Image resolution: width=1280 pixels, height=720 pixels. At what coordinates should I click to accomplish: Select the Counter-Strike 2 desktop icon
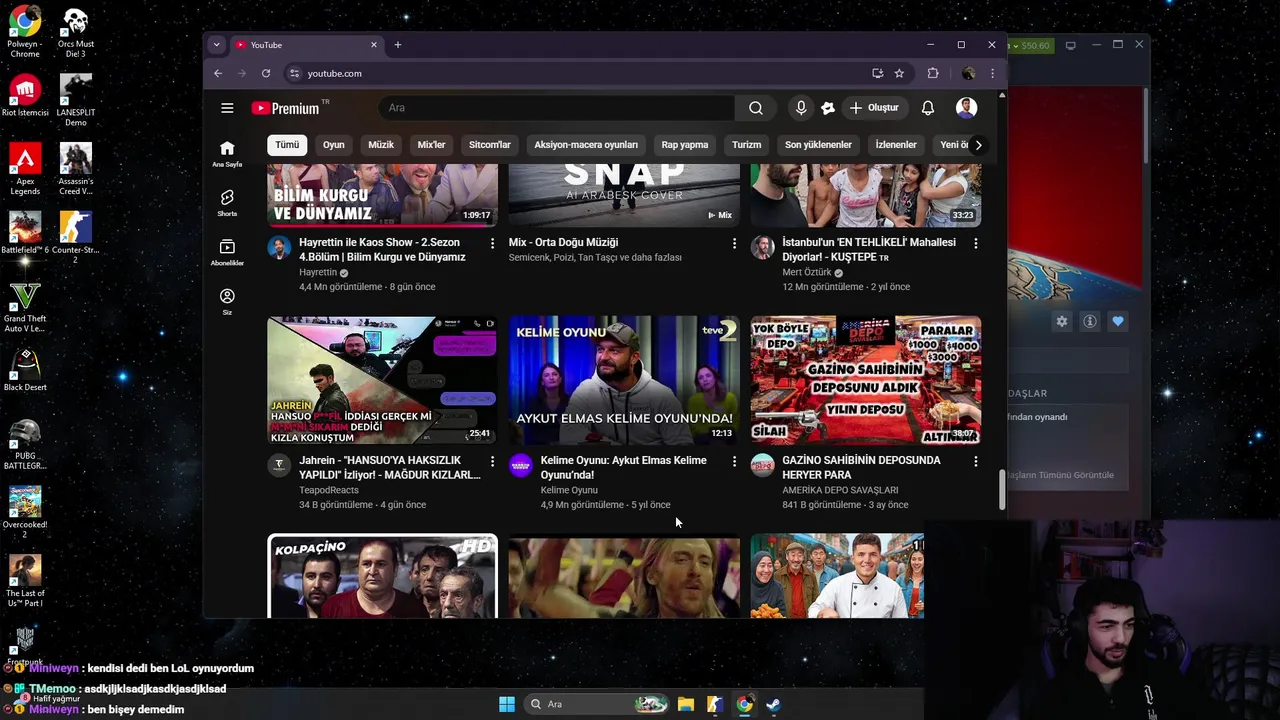75,237
